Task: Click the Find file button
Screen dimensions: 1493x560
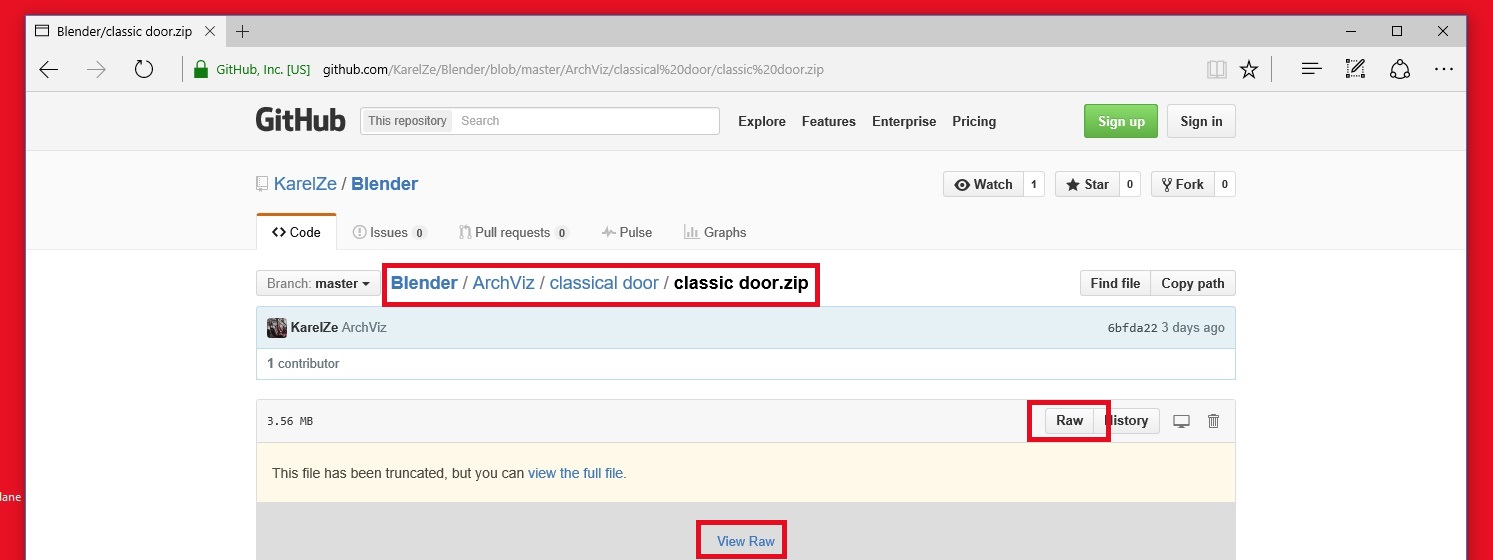Action: tap(1115, 283)
